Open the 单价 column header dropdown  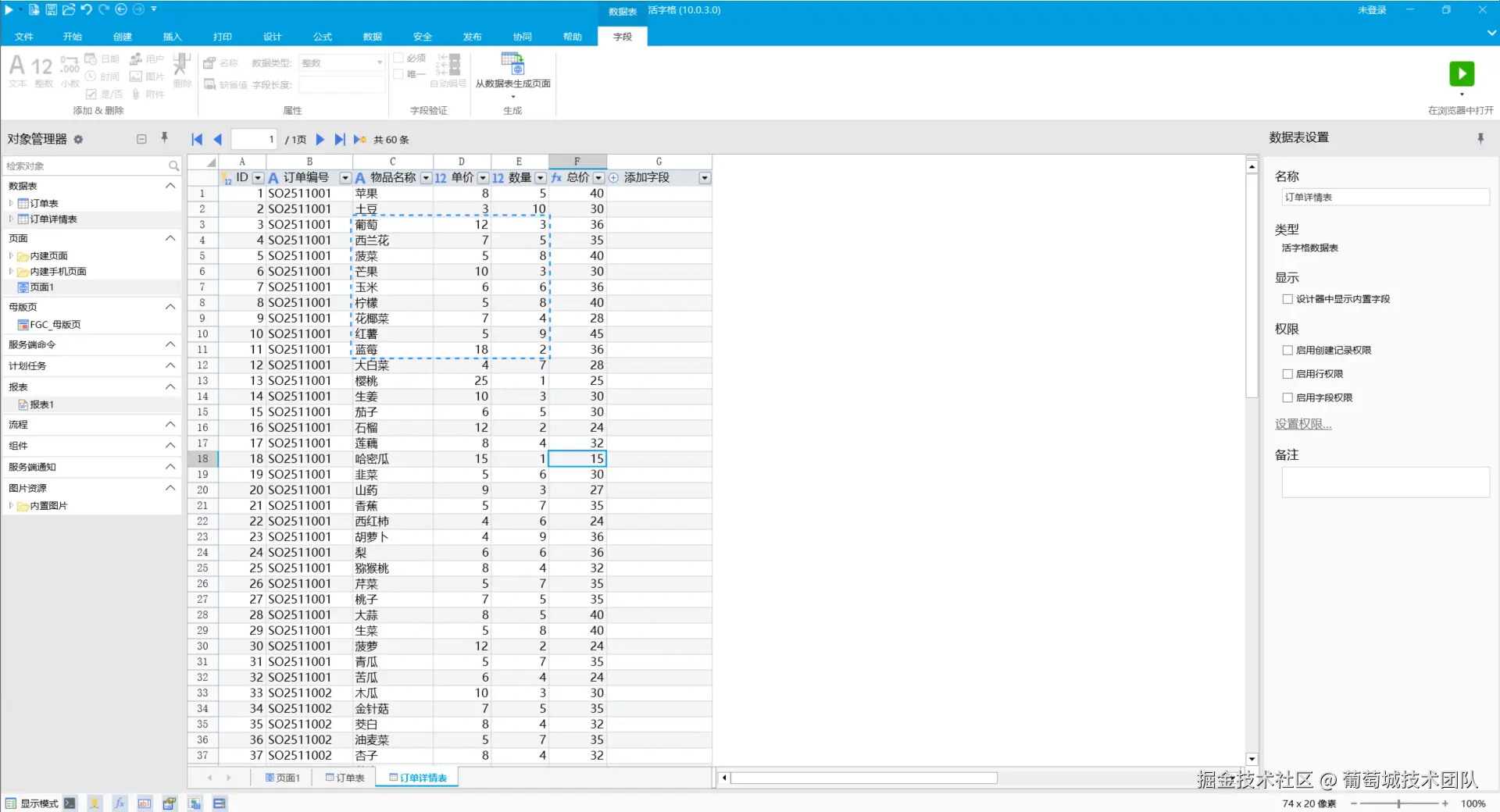483,178
